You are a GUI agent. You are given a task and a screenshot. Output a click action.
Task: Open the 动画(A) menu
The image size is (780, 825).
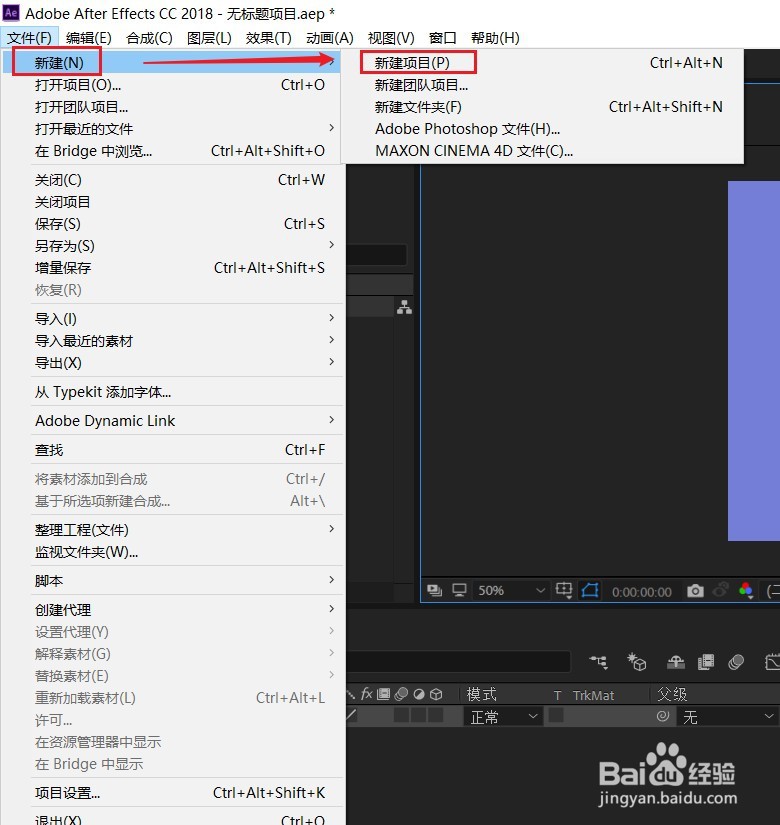coord(329,38)
